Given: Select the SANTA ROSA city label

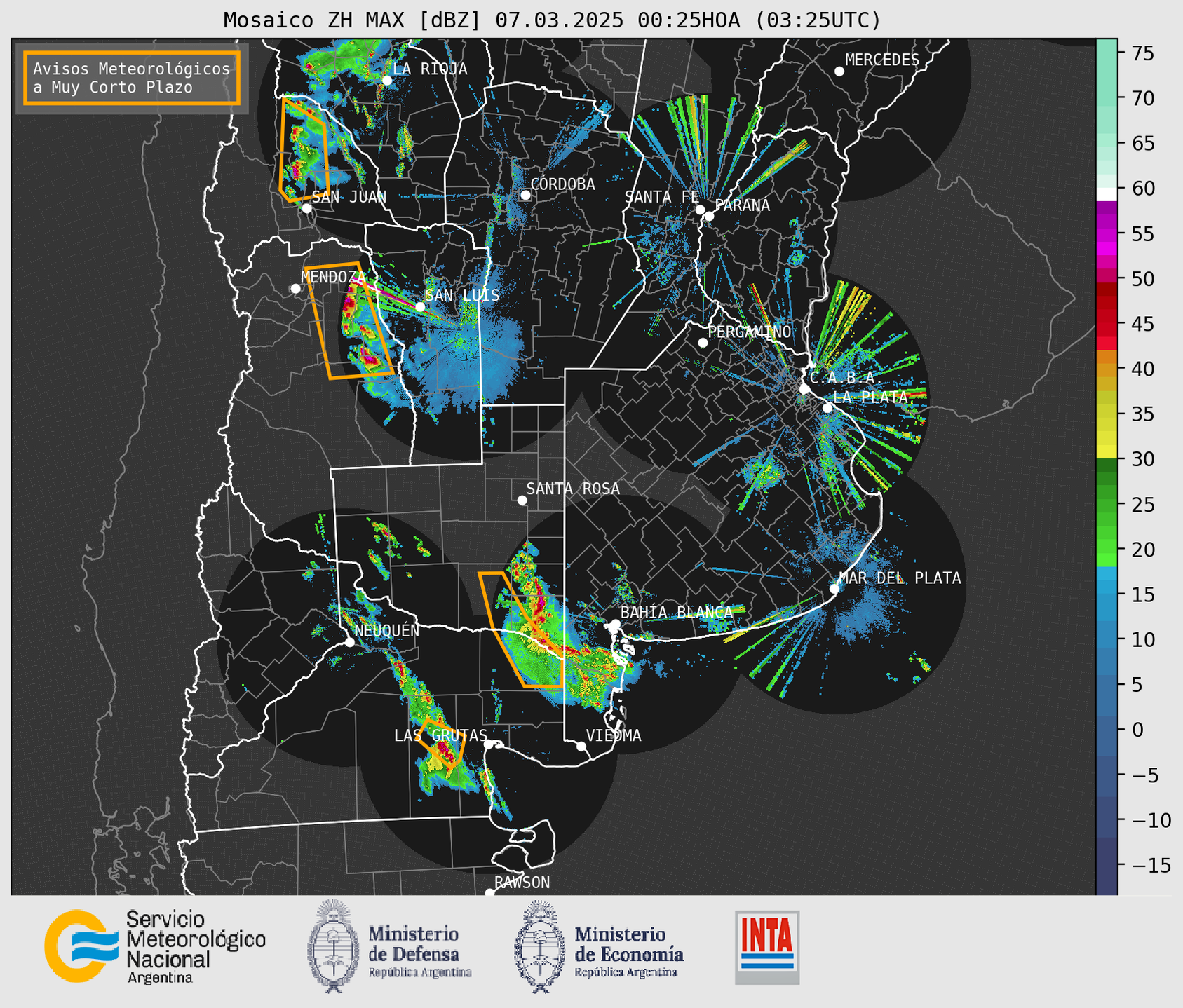Looking at the screenshot, I should 573,489.
